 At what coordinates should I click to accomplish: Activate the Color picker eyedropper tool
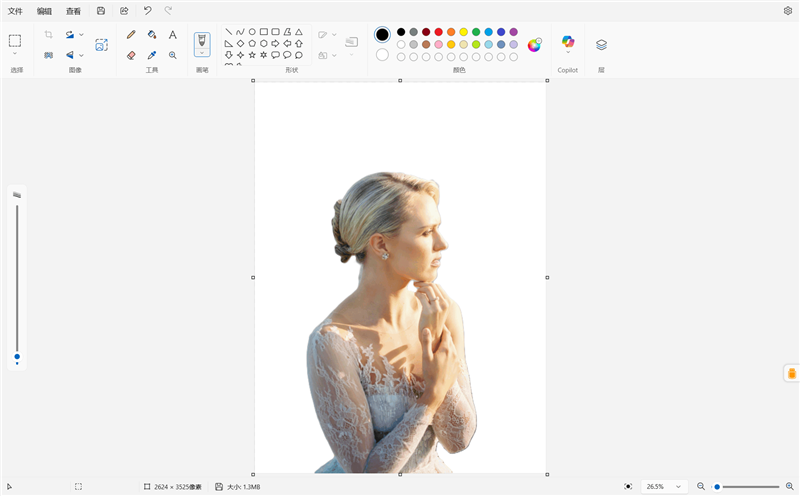(152, 55)
